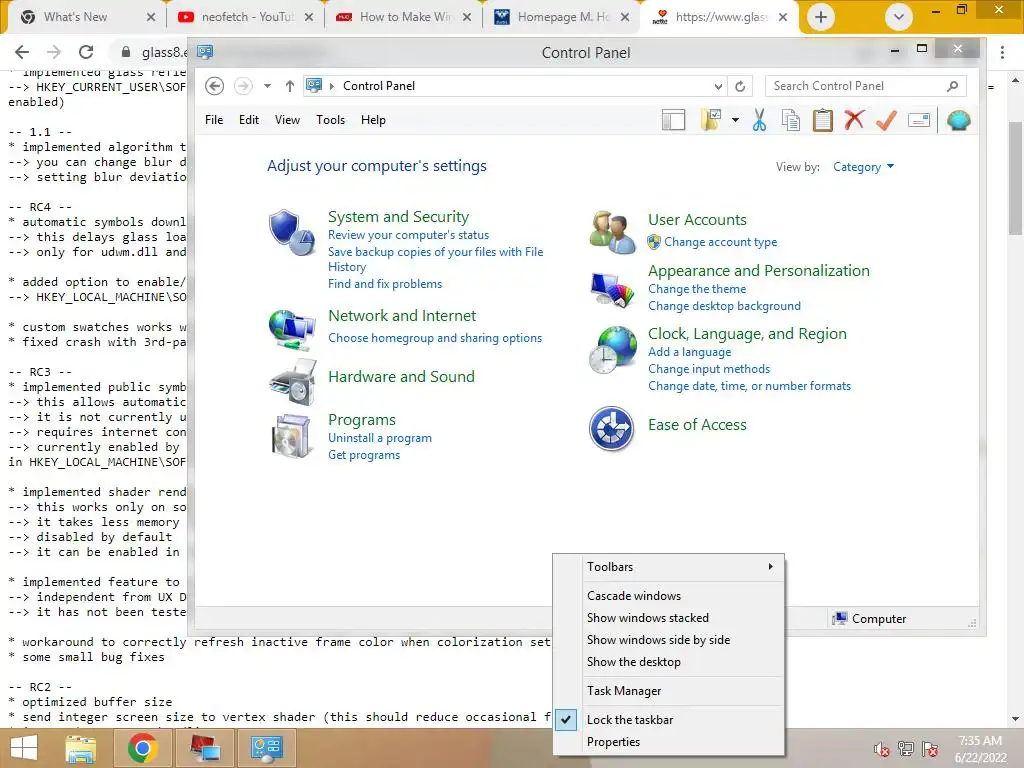
Task: Switch to the How to Make Win tab
Action: click(x=405, y=17)
